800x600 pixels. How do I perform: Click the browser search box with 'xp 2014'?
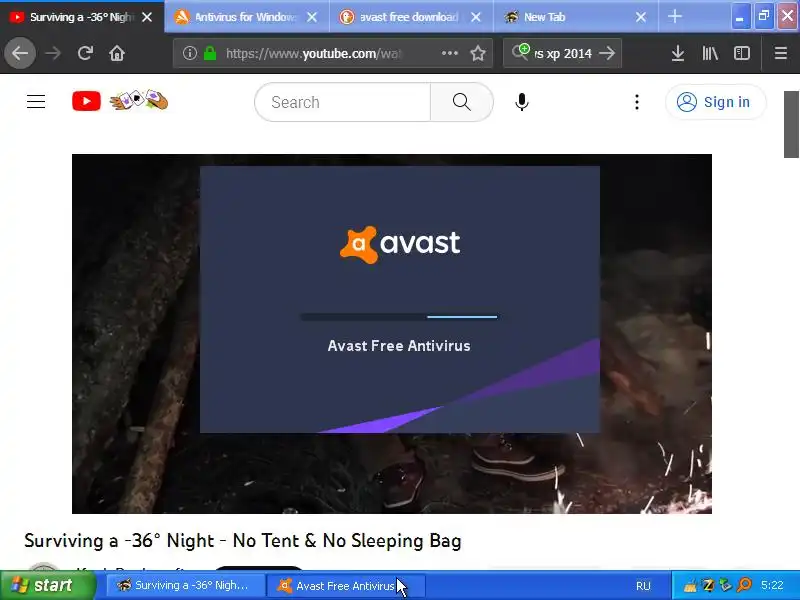[x=563, y=53]
